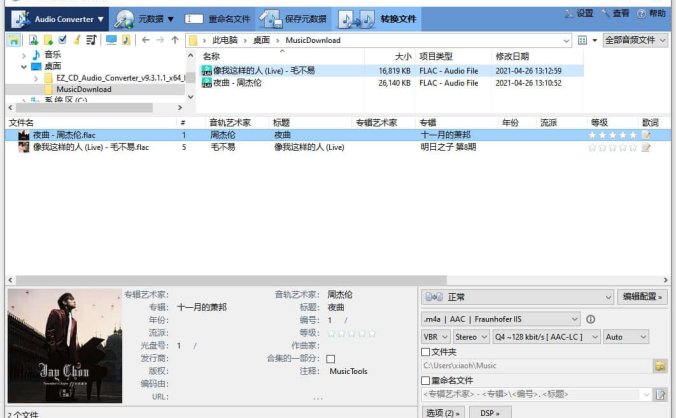
Task: Click the broom clear-list icon
Action: [77, 40]
